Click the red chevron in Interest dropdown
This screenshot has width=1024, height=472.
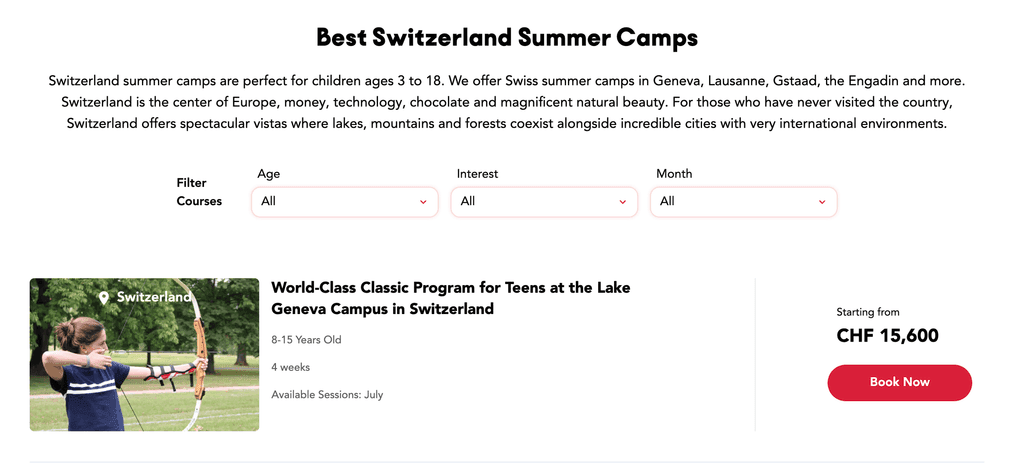[x=622, y=202]
